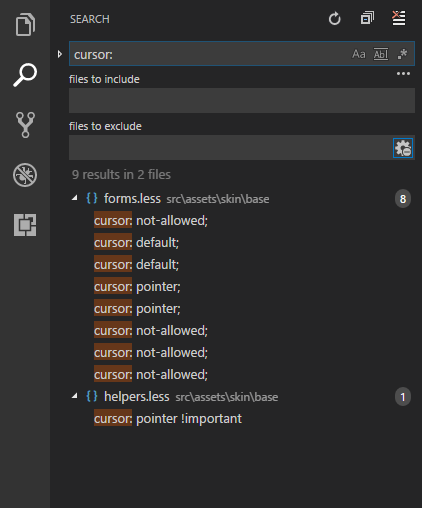Click the 'files to exclude' label
The height and width of the screenshot is (508, 422).
pyautogui.click(x=105, y=126)
